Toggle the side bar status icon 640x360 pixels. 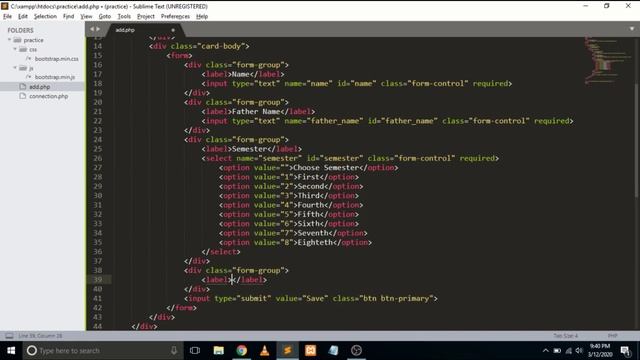click(x=9, y=336)
